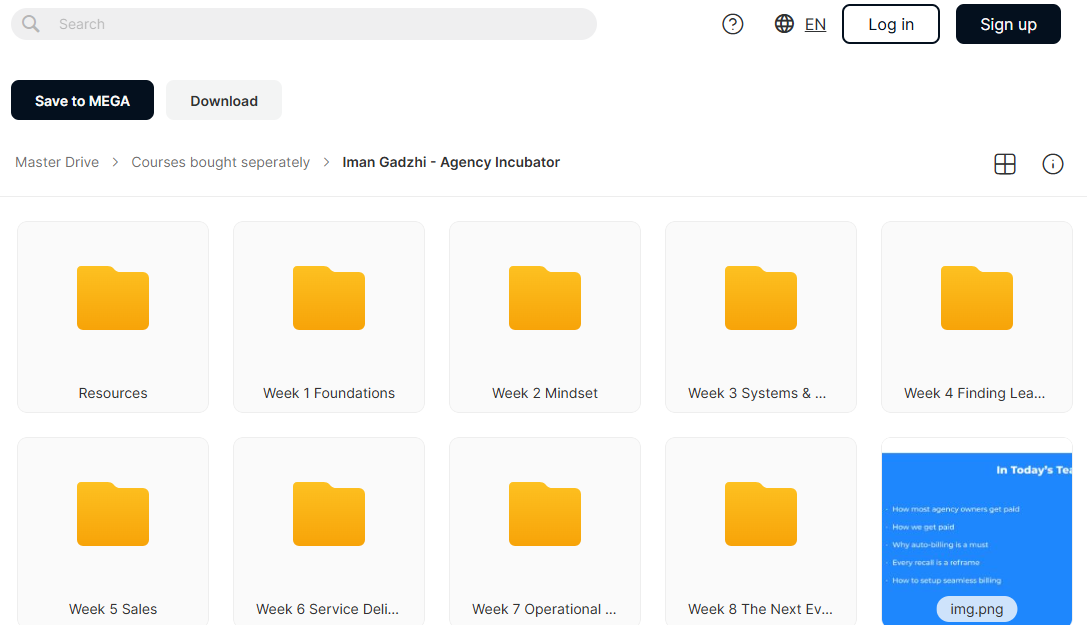Click the Download button
Screen dimensions: 1087x625
point(224,100)
